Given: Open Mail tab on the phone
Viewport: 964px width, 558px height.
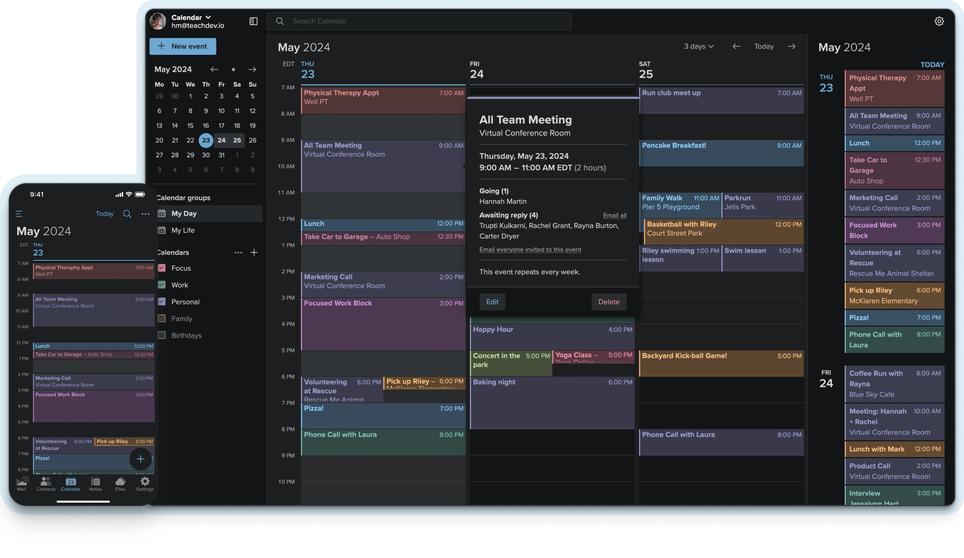Looking at the screenshot, I should [x=22, y=484].
